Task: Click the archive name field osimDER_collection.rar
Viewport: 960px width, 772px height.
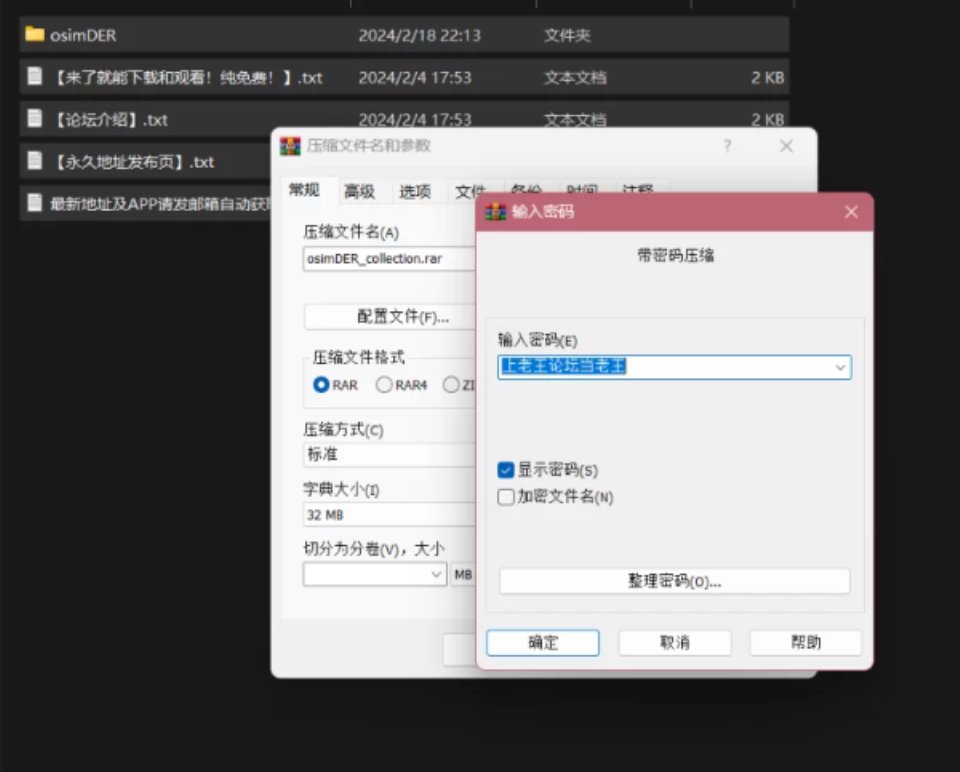Action: click(389, 258)
